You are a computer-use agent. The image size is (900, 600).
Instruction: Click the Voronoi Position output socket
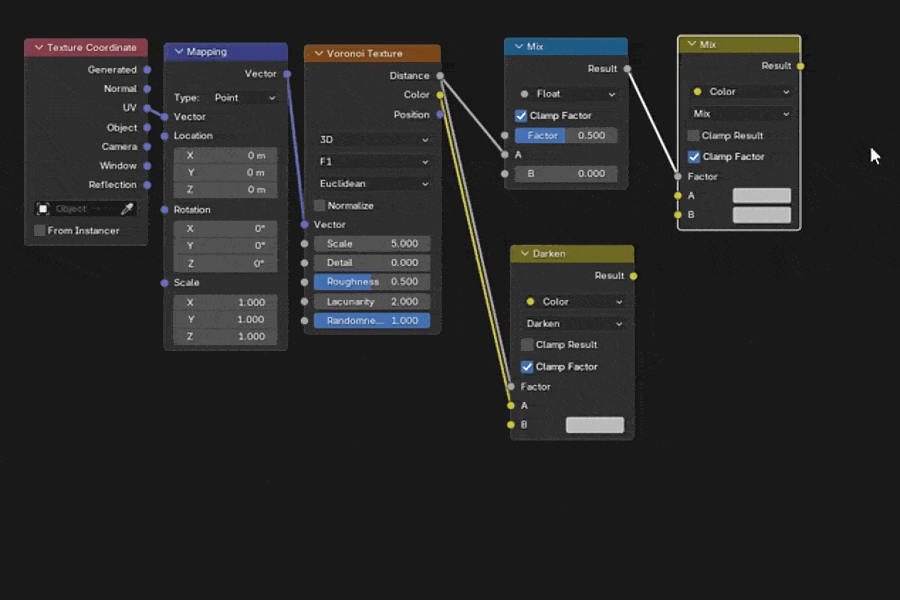click(440, 115)
